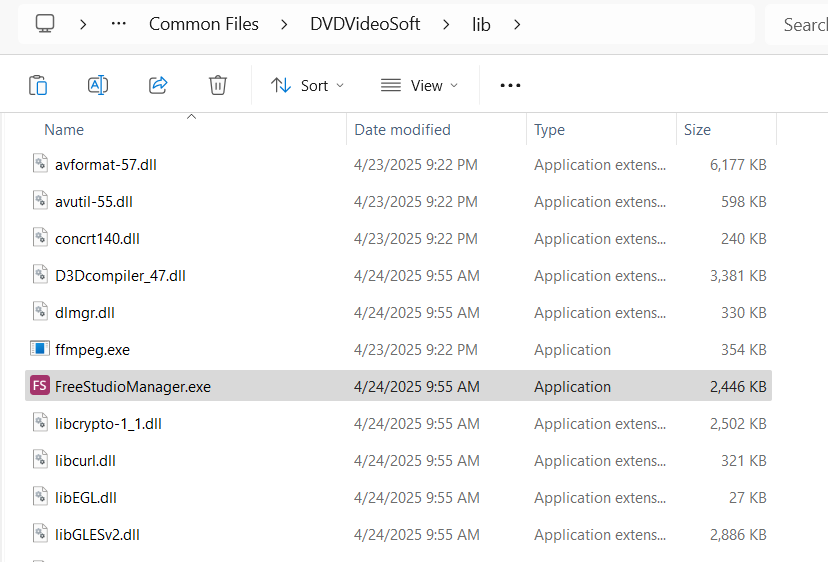Click the Search box
828x562 pixels.
797,24
